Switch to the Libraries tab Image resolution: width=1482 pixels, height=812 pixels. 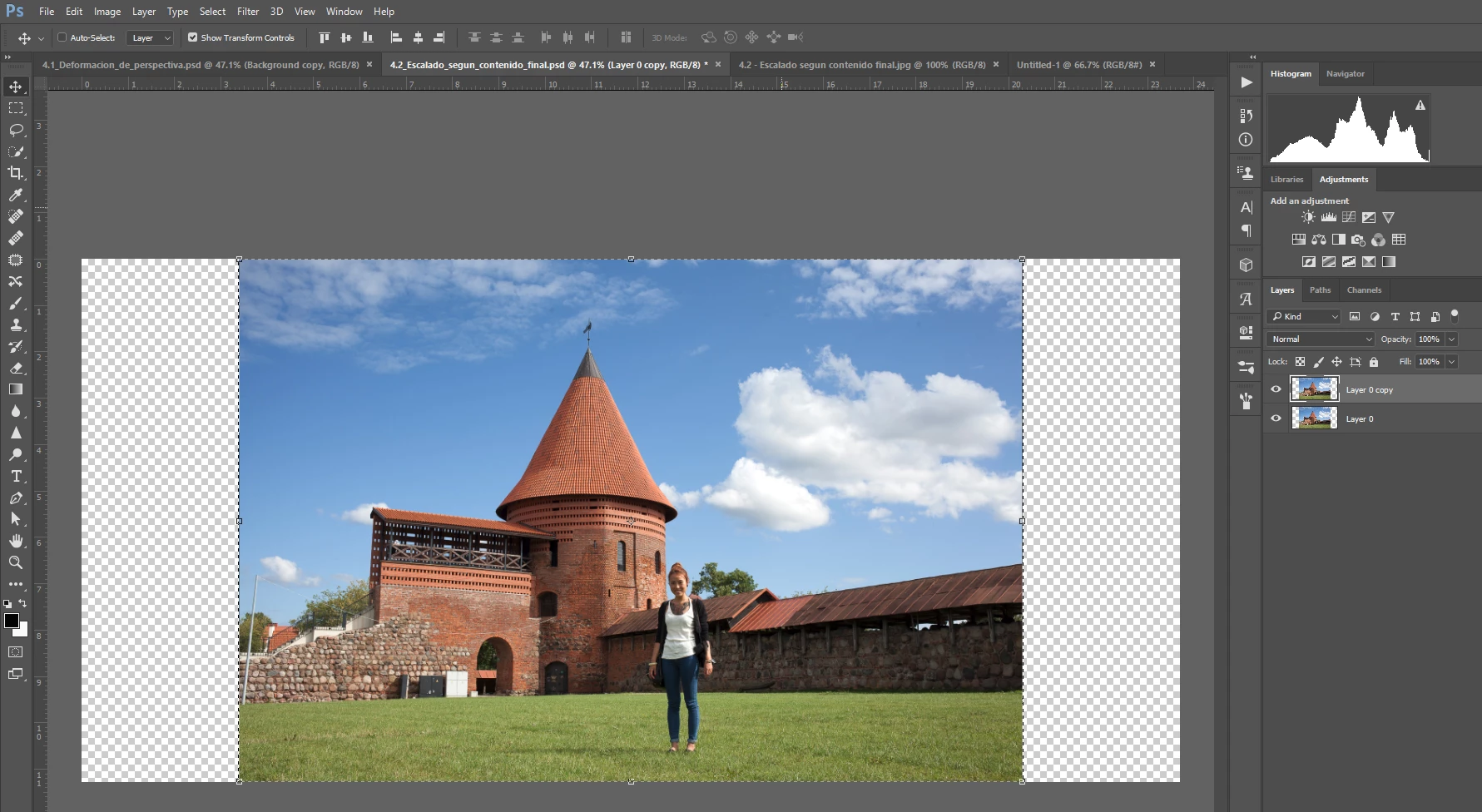coord(1286,180)
